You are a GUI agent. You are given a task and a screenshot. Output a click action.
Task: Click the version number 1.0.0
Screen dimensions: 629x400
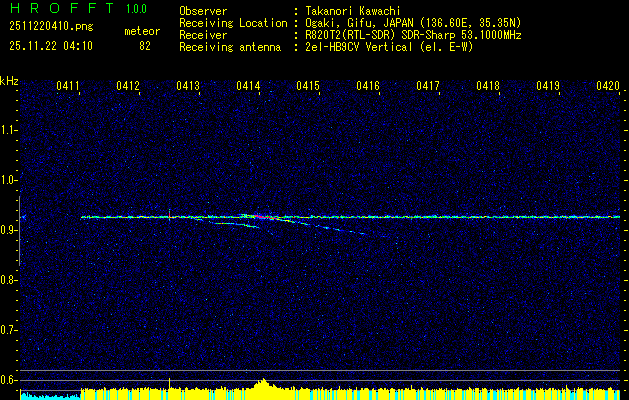136,9
